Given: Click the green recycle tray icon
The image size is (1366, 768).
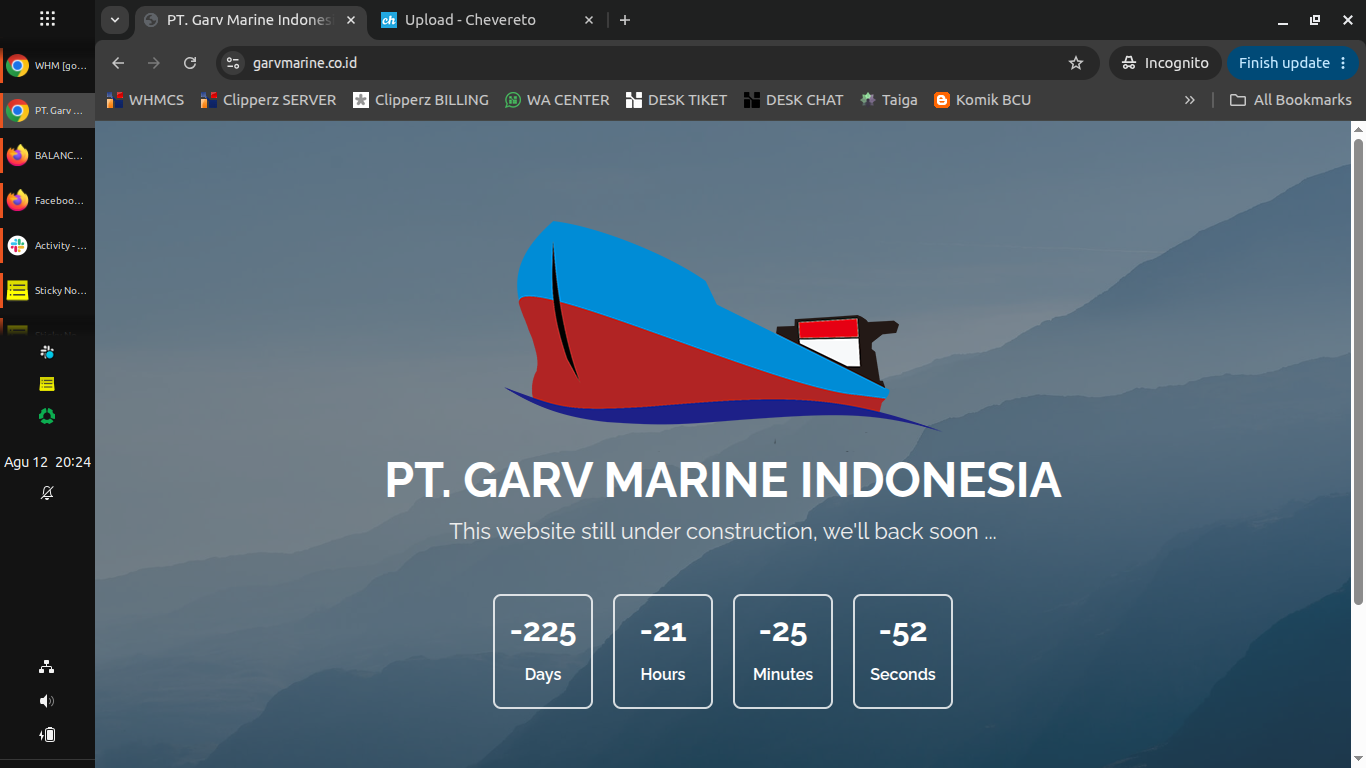Looking at the screenshot, I should [47, 416].
